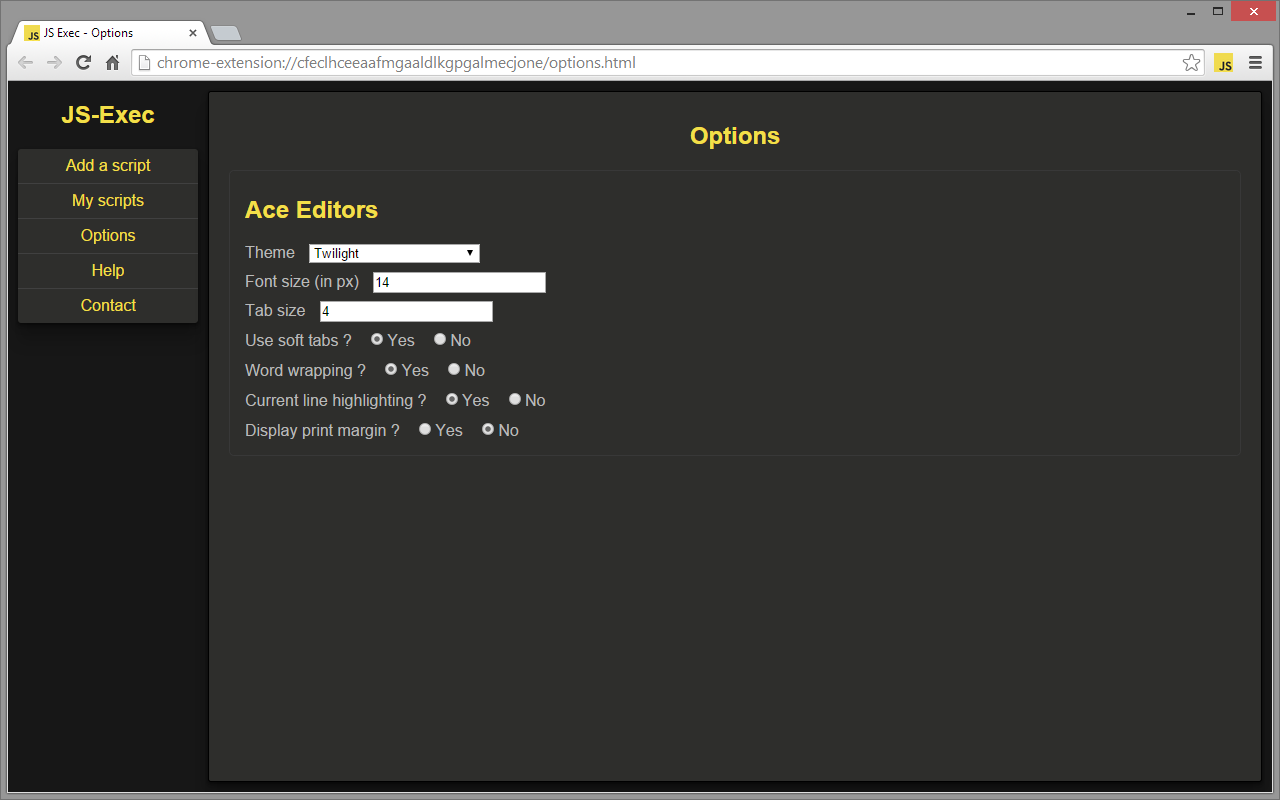This screenshot has width=1280, height=800.
Task: Open the JS extension icon in toolbar
Action: tap(1224, 63)
